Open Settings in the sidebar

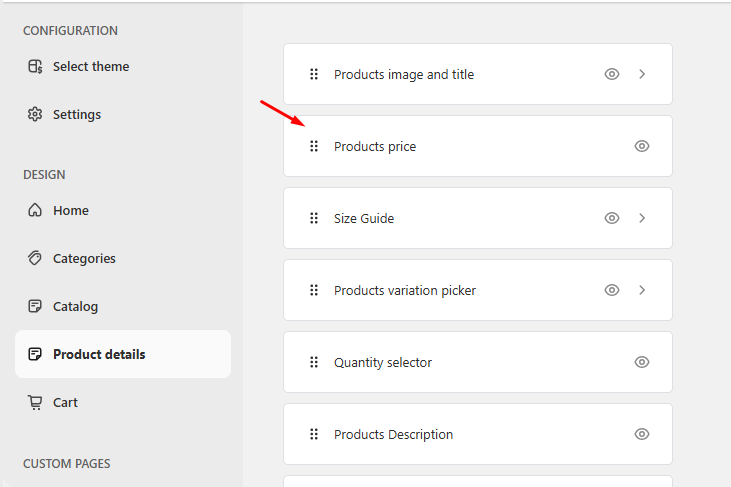click(x=123, y=114)
